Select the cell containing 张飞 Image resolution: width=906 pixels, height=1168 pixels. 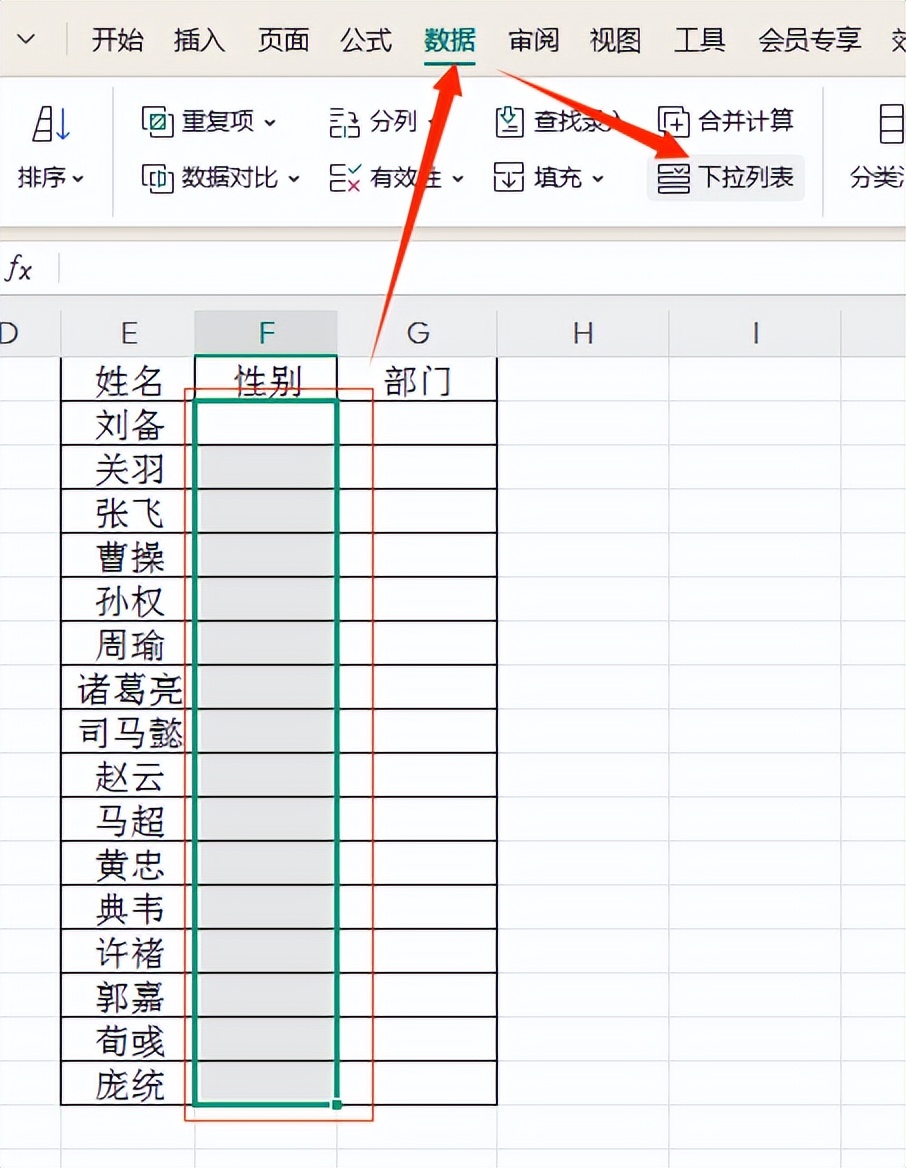pos(128,512)
